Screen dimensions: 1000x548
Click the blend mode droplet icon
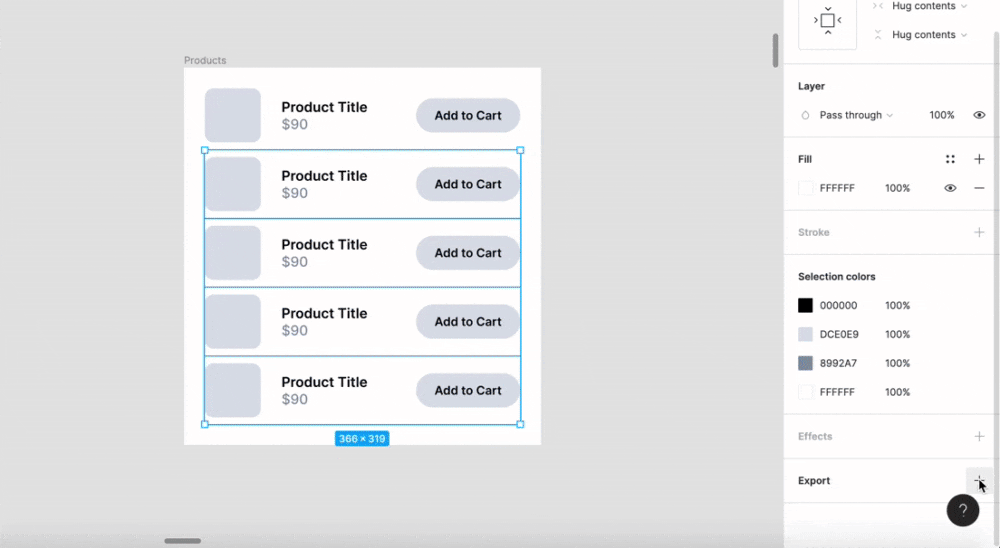tap(805, 115)
